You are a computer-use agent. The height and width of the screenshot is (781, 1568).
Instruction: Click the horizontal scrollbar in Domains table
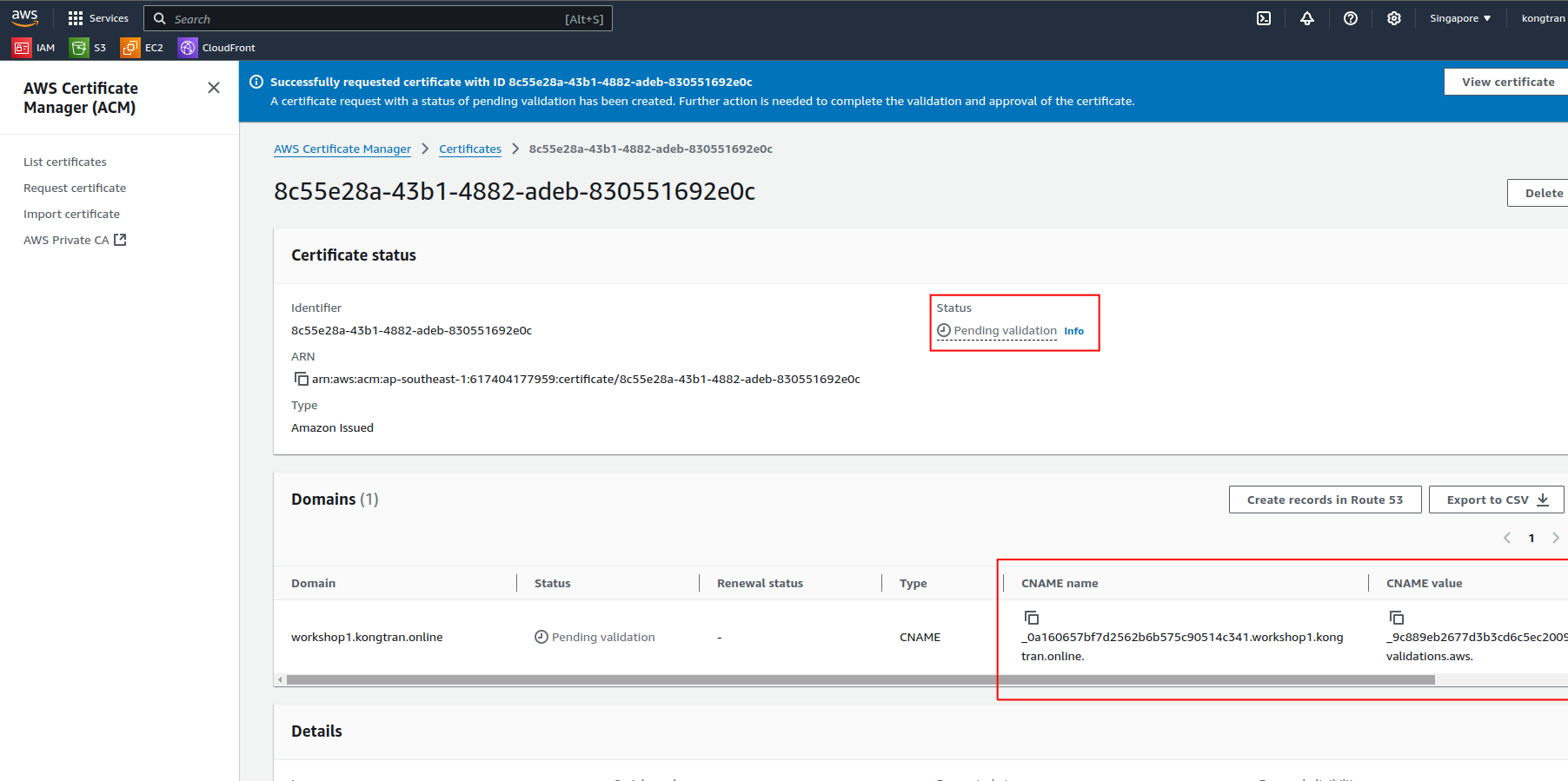[x=860, y=680]
